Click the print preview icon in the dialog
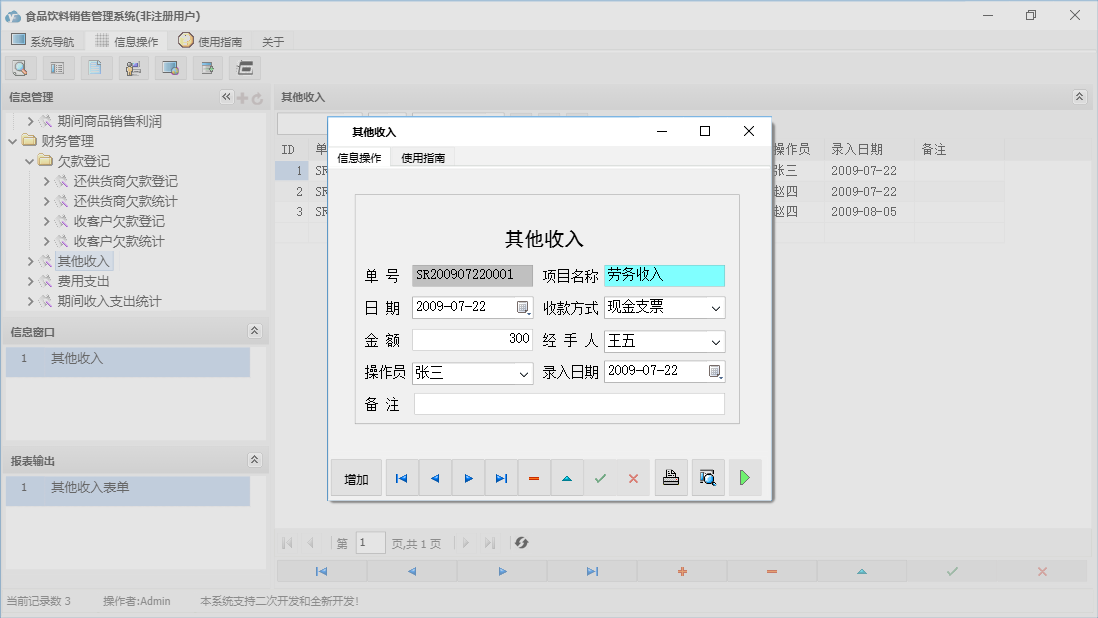This screenshot has width=1098, height=618. click(x=708, y=478)
